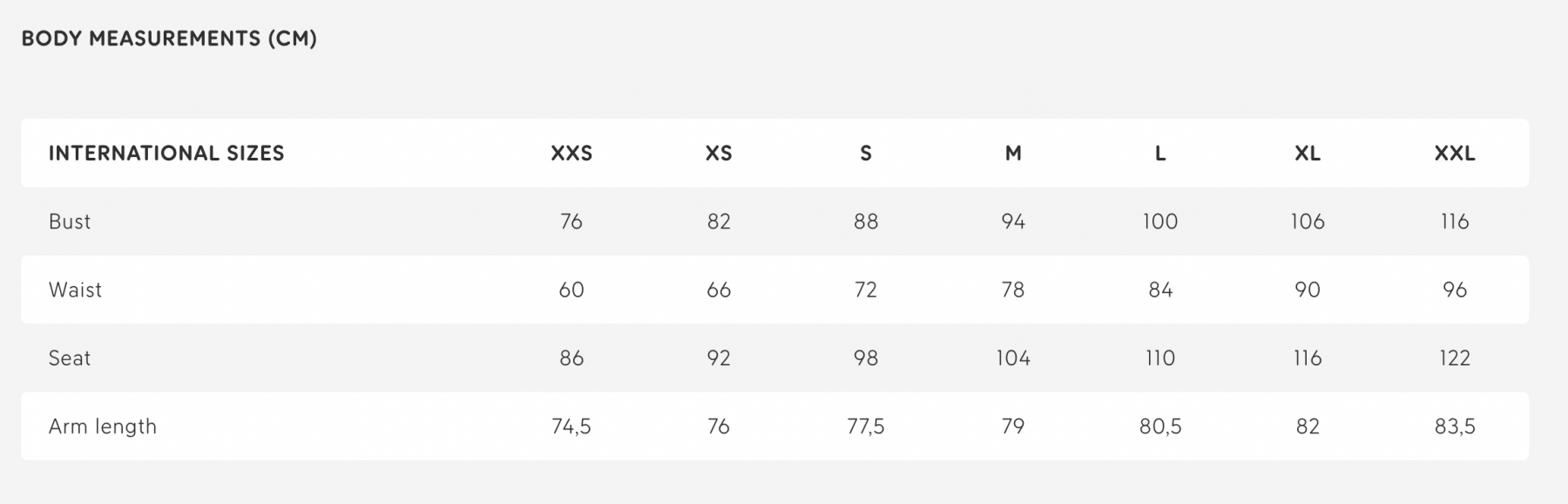Screen dimensions: 1568x504
Task: Select Seat value 104 for size M
Action: pyautogui.click(x=1013, y=358)
